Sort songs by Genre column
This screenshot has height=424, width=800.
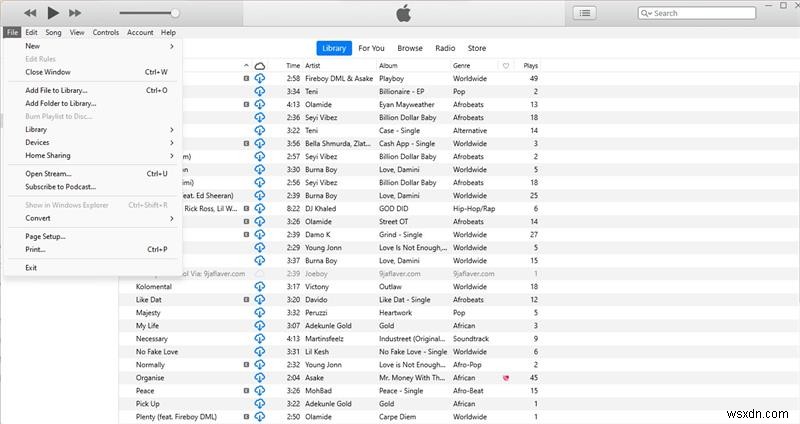point(461,65)
